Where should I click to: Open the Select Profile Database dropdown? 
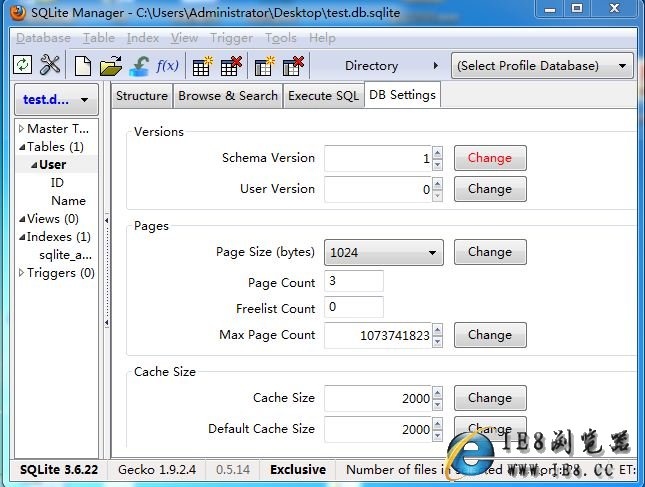542,66
